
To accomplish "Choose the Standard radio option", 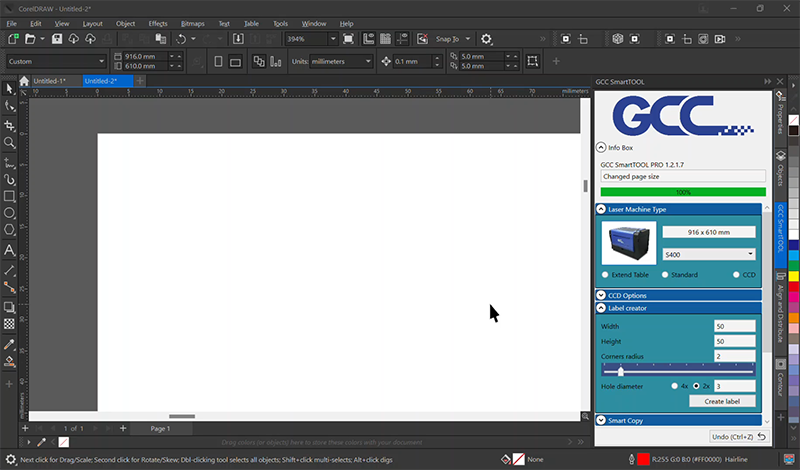I will click(664, 274).
